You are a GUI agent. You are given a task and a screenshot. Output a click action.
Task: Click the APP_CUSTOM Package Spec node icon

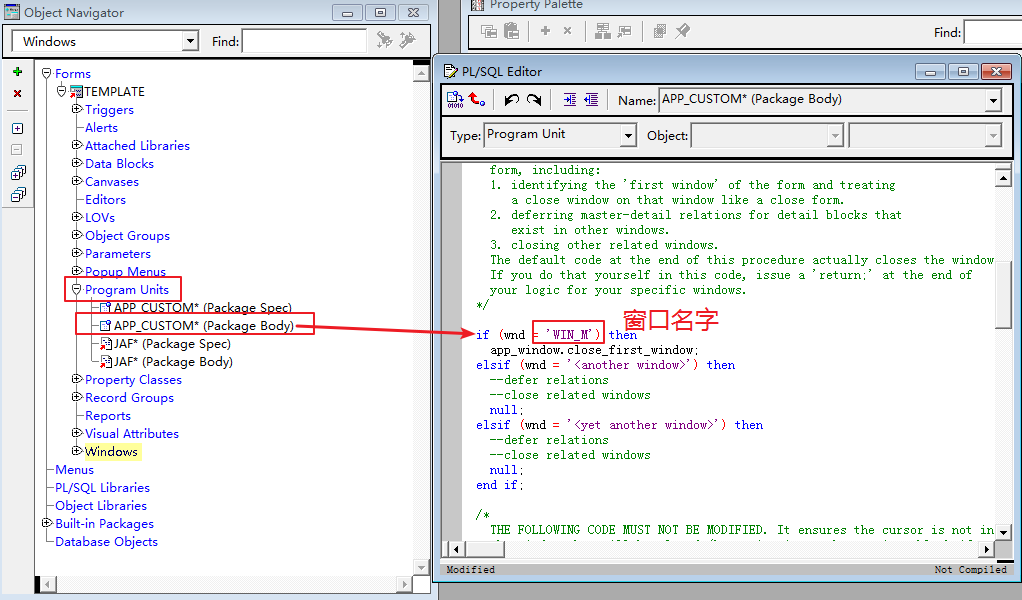pos(105,307)
